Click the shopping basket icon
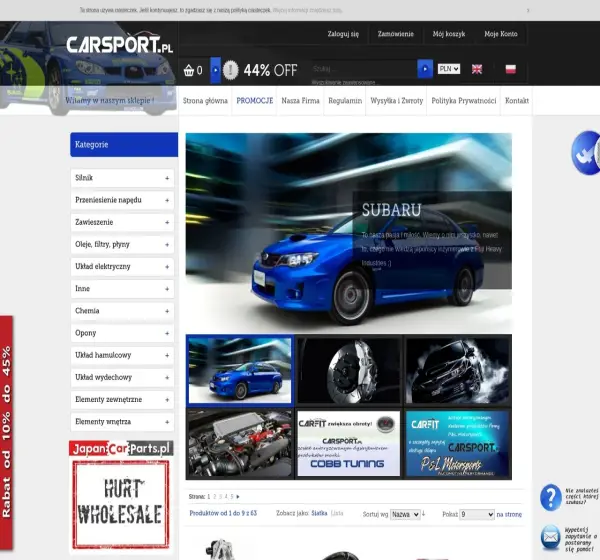Image resolution: width=600 pixels, height=560 pixels. 189,70
